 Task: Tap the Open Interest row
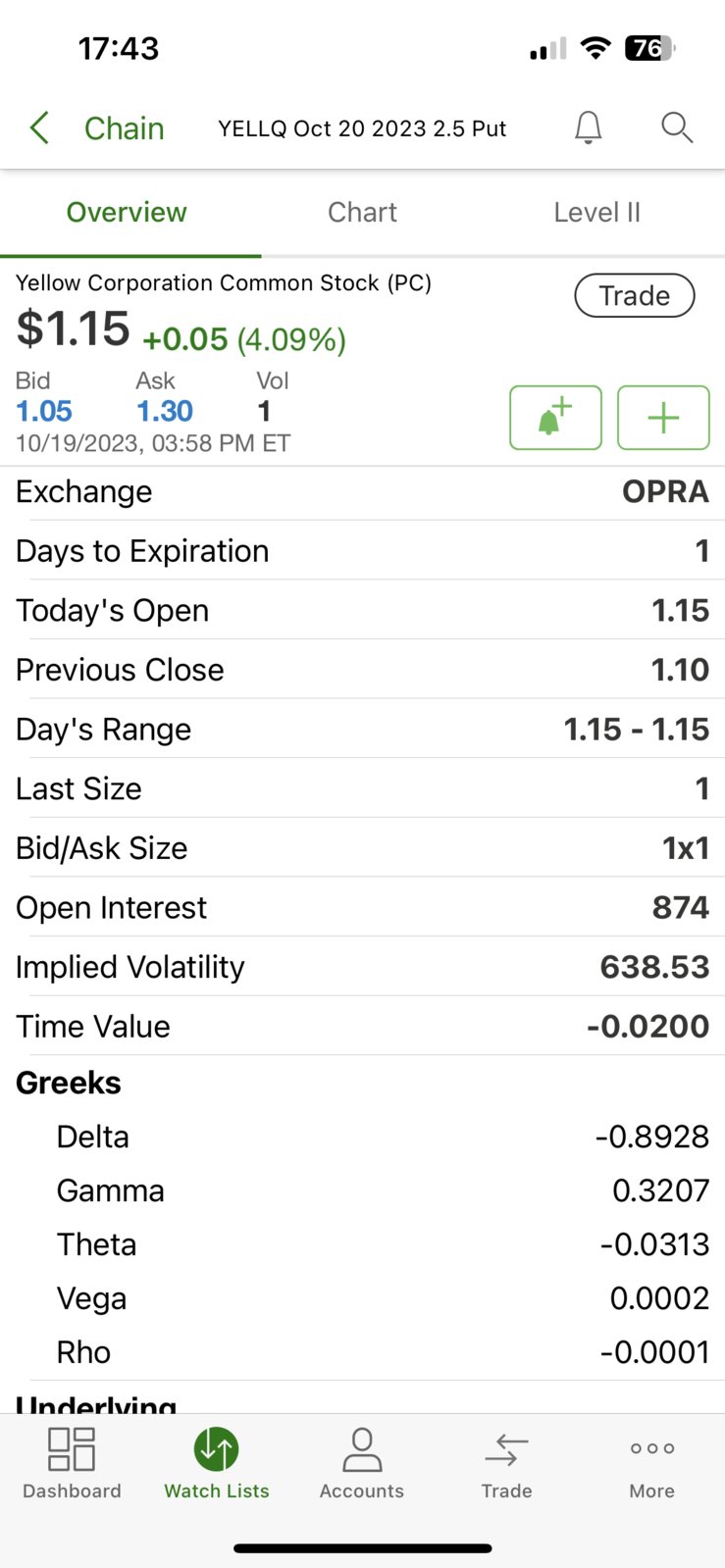click(x=362, y=907)
